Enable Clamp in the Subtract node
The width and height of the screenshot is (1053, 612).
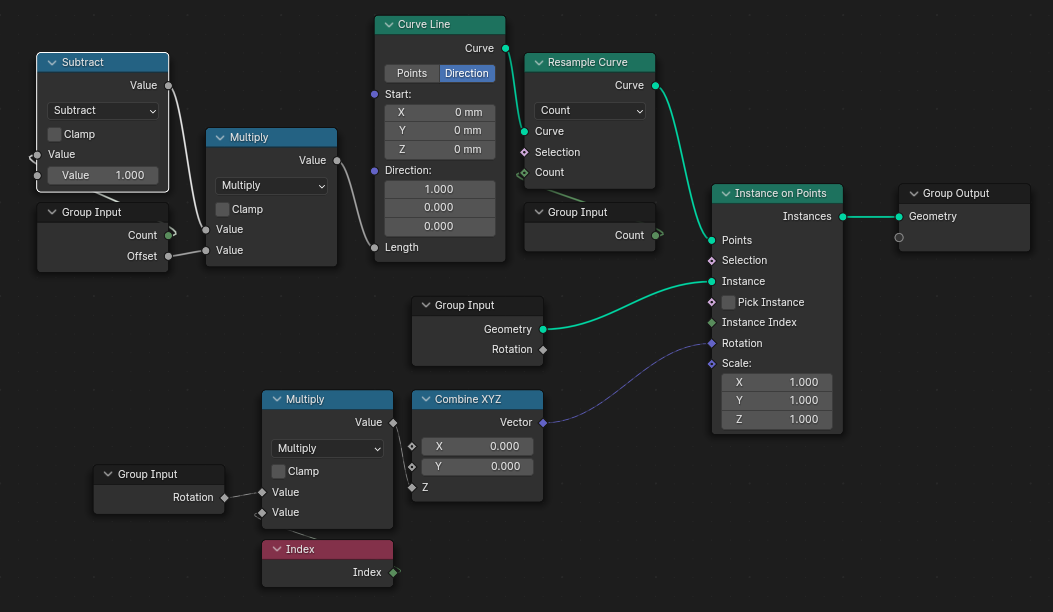(x=54, y=134)
